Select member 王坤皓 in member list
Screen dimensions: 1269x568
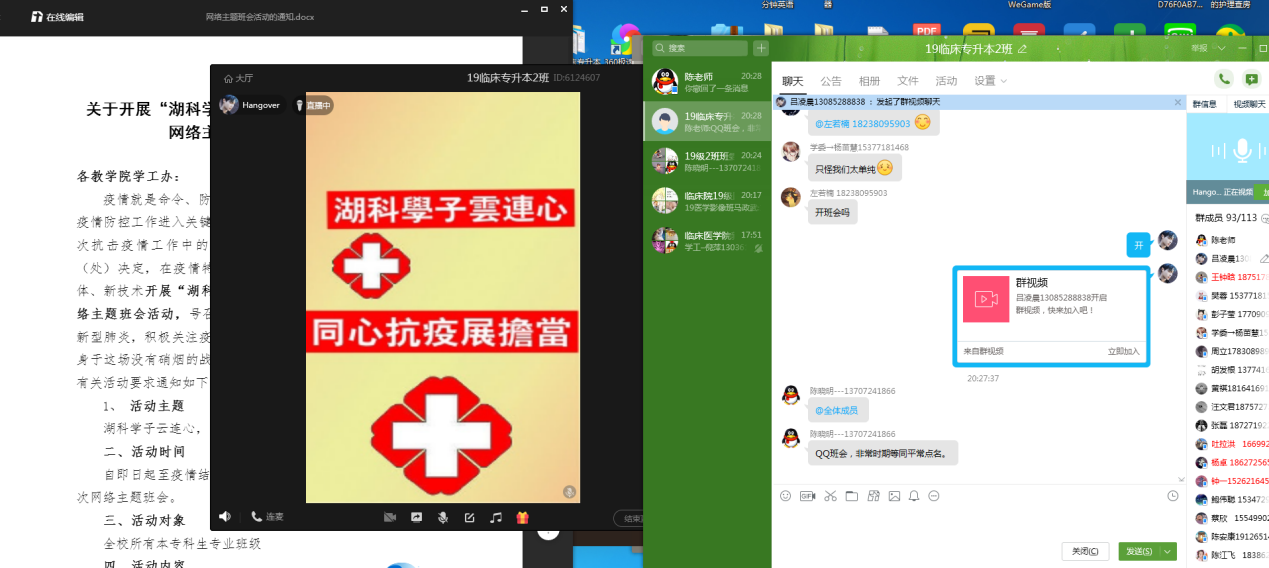1233,277
